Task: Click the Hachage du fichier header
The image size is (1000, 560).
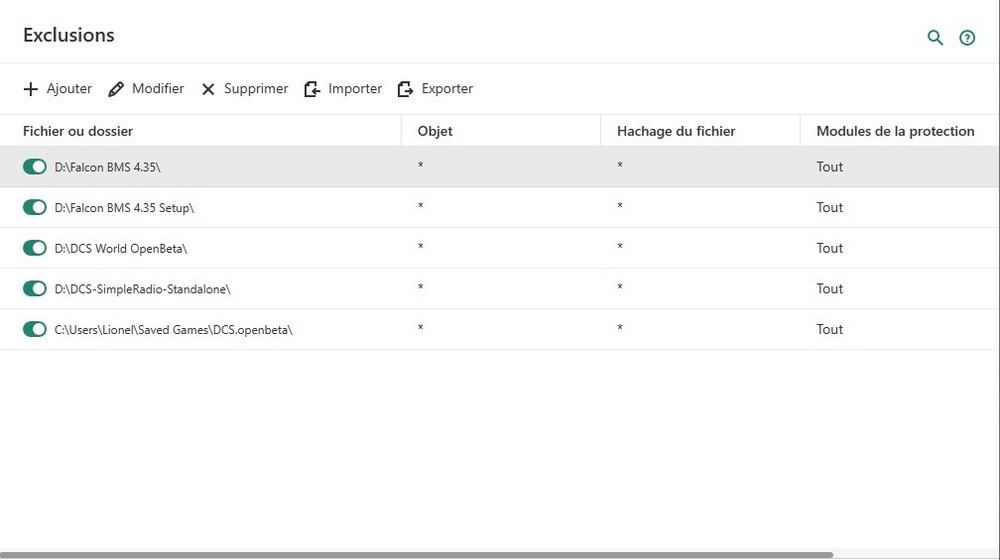Action: [676, 131]
